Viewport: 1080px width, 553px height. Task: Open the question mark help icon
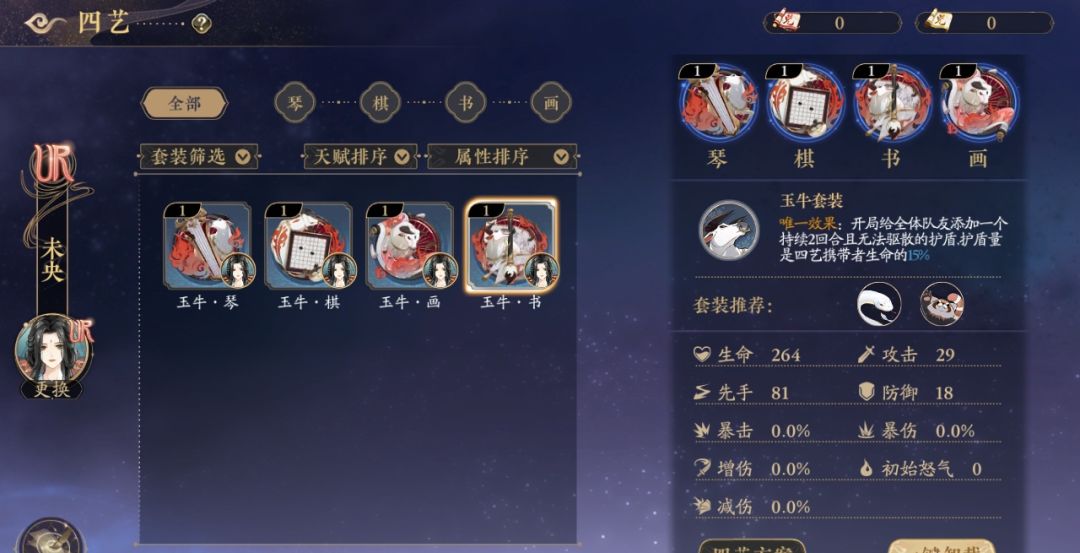pos(201,25)
